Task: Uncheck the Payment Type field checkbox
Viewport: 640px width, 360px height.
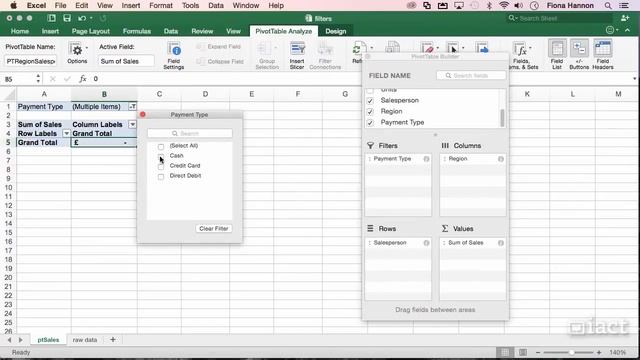Action: coord(370,122)
